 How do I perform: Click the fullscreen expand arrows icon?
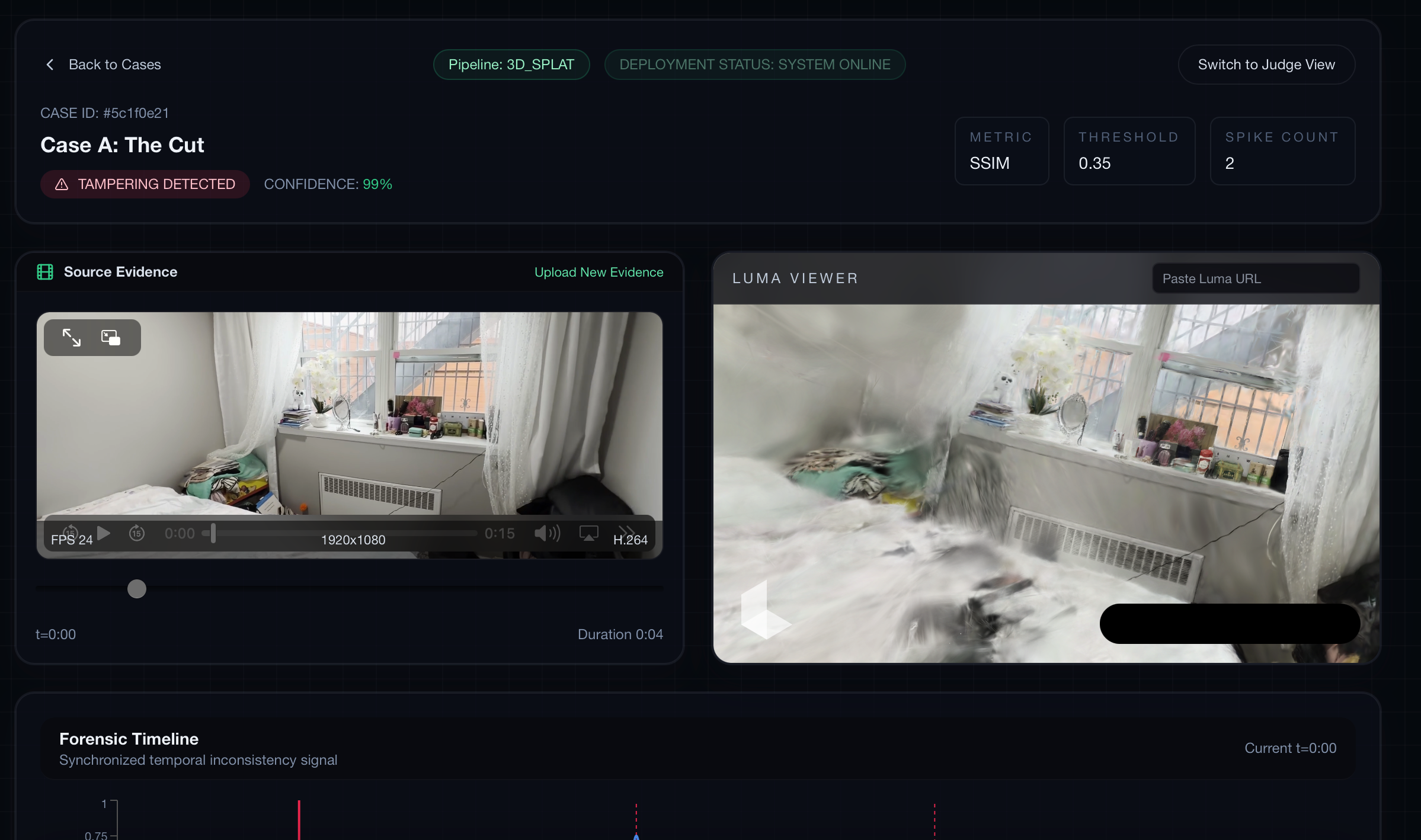(72, 338)
